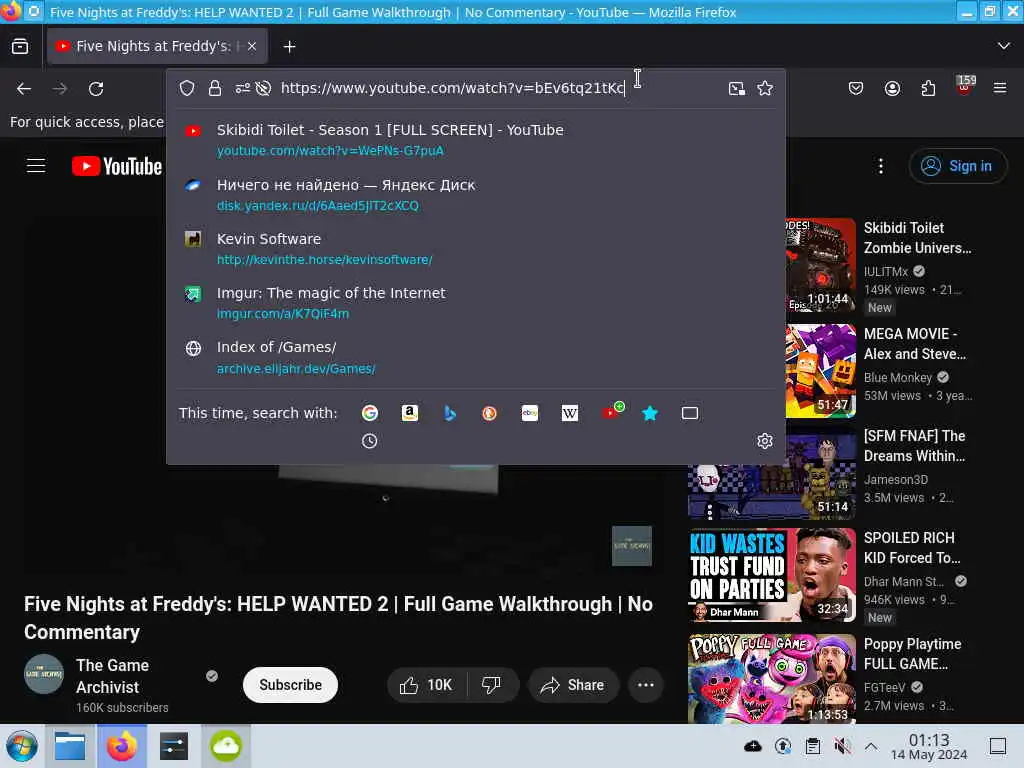The height and width of the screenshot is (768, 1024).
Task: Open the Extensions puzzle icon
Action: pyautogui.click(x=928, y=88)
